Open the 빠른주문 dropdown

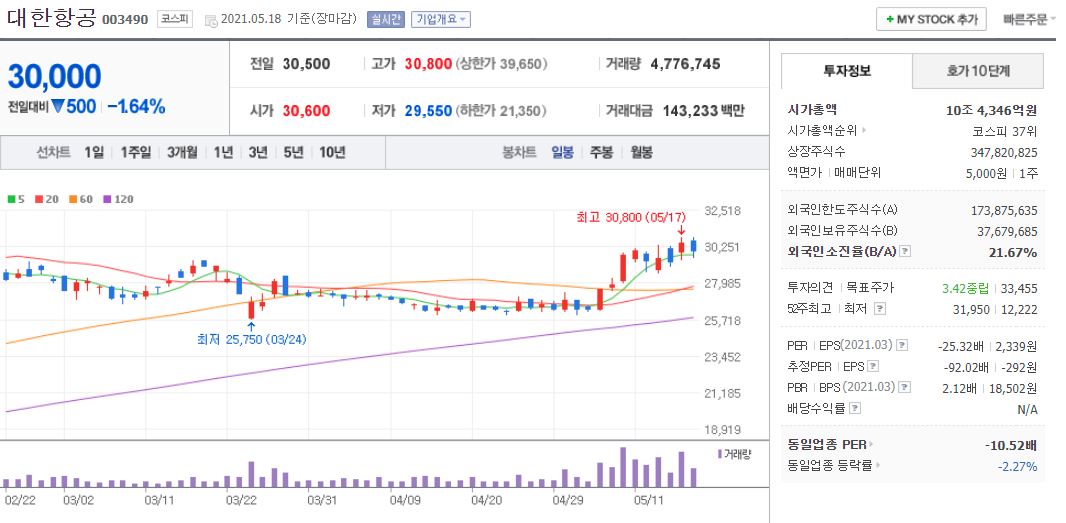click(x=1029, y=19)
